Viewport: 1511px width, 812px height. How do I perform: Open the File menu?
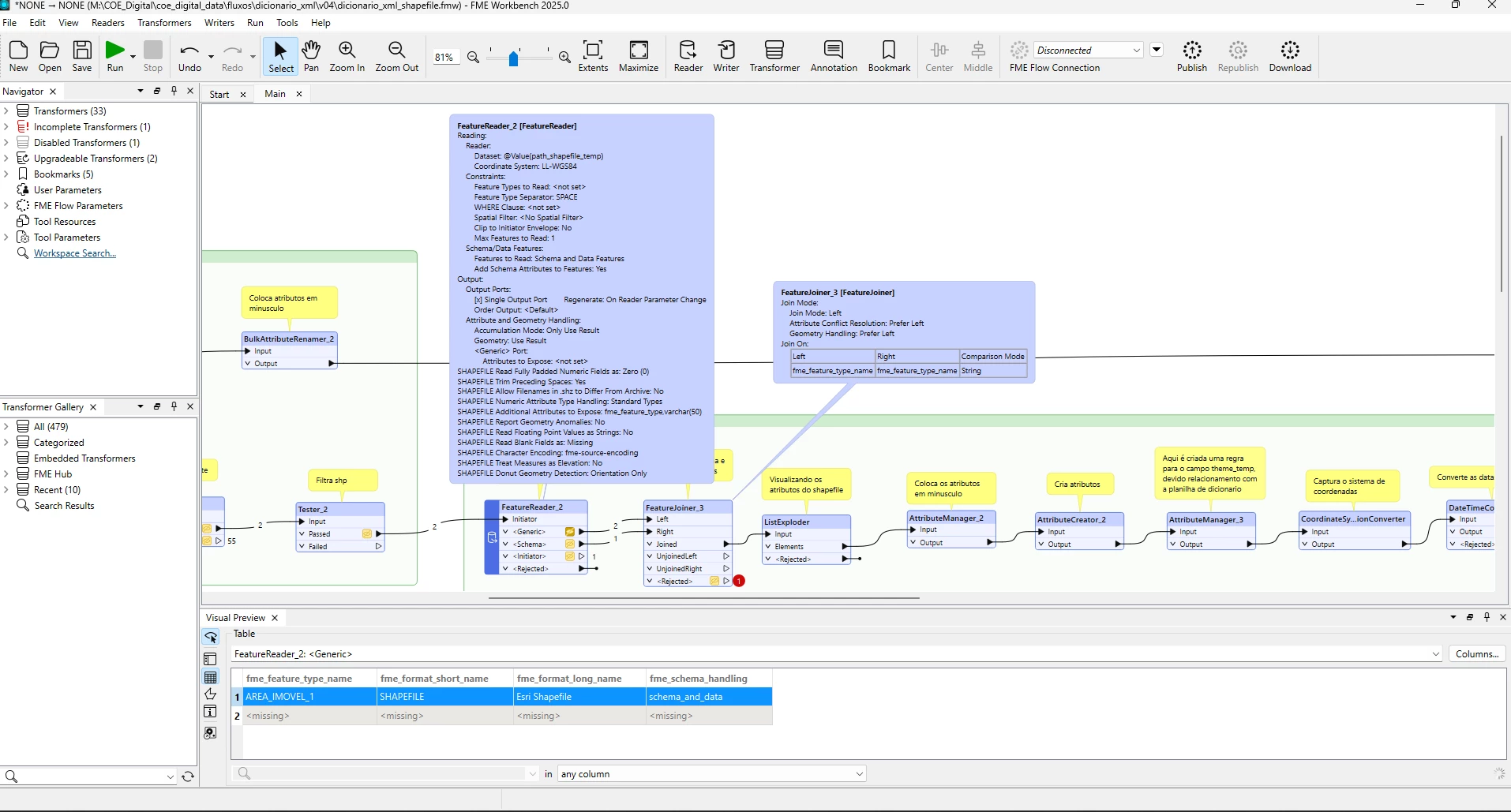9,23
